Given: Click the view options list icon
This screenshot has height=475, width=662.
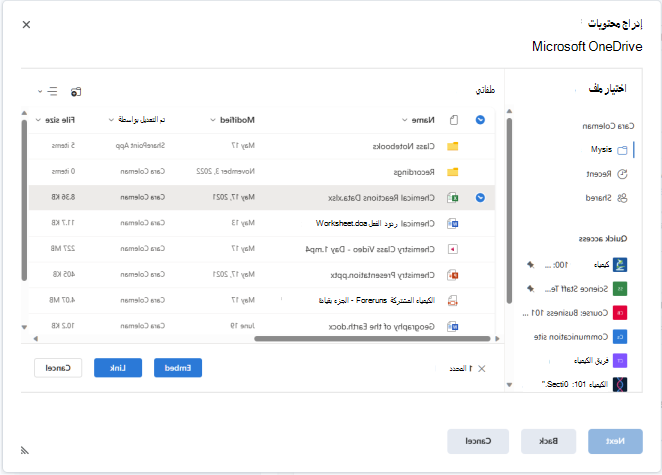Looking at the screenshot, I should (52, 91).
